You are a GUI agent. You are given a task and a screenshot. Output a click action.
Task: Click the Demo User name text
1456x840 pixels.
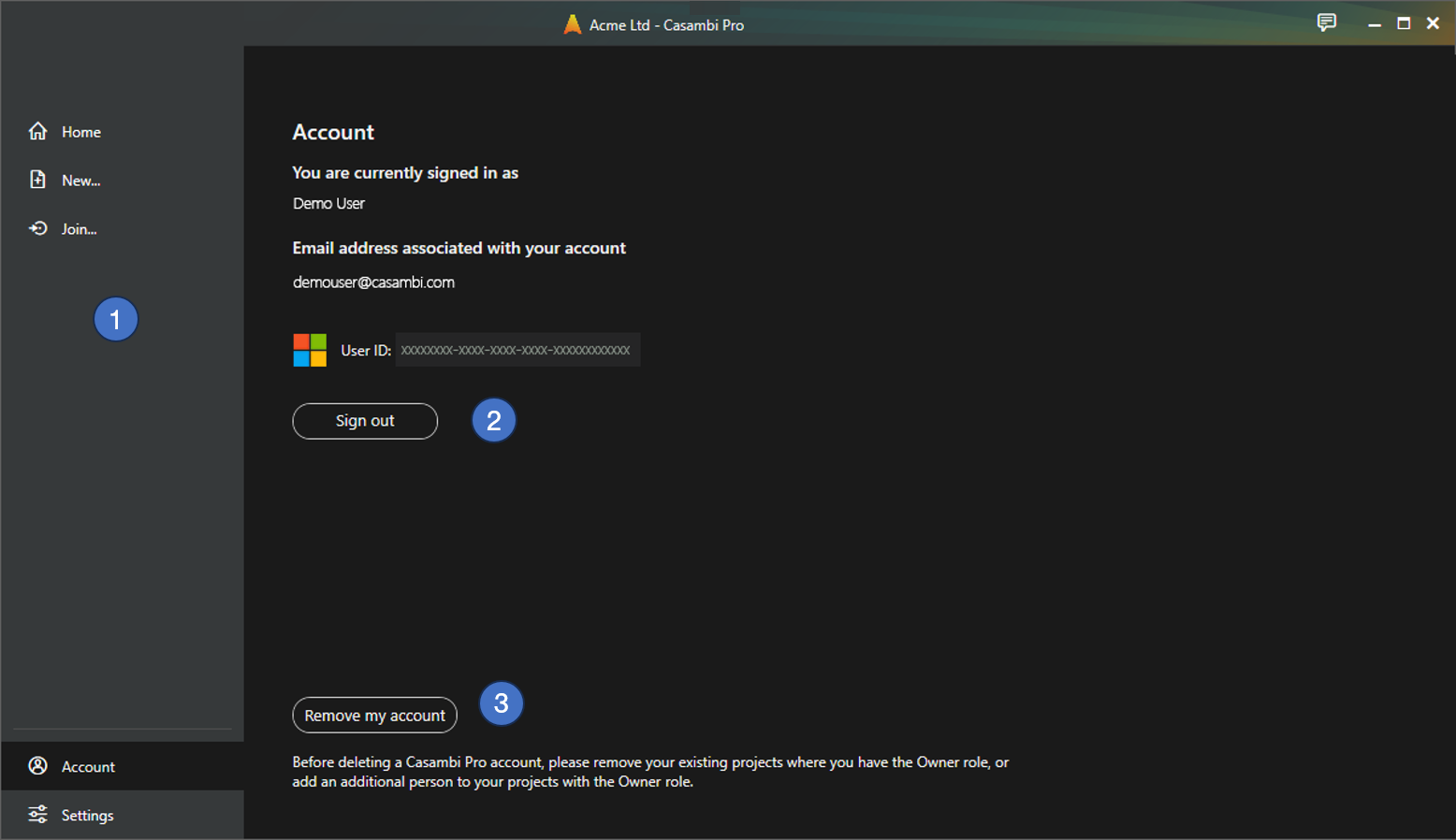pos(328,203)
